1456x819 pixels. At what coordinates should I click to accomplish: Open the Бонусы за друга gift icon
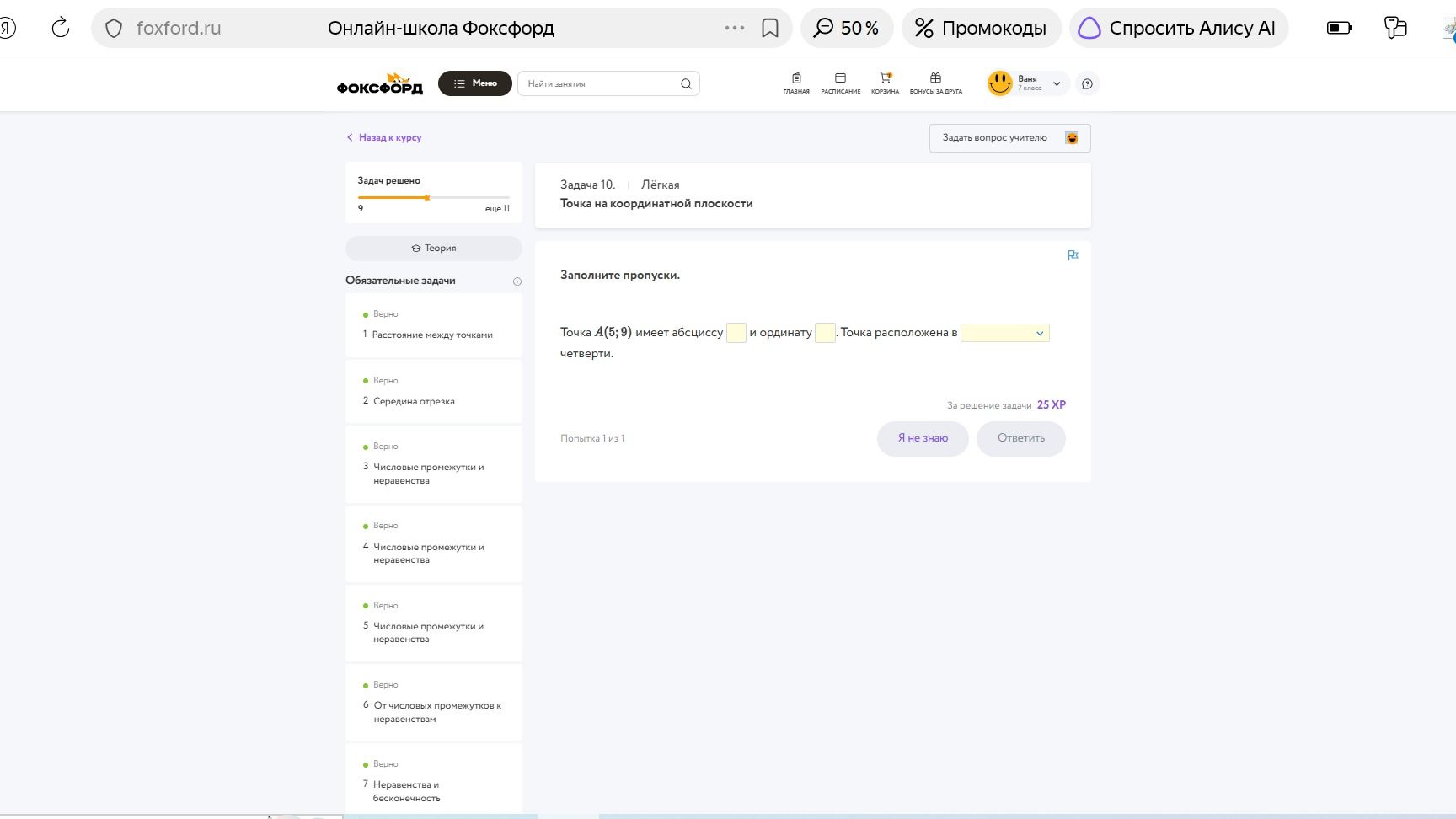[x=935, y=78]
